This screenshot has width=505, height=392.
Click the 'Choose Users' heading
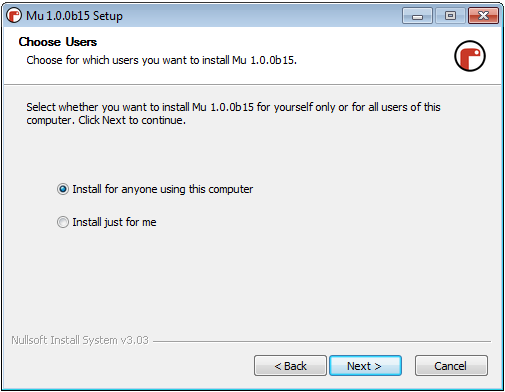(x=58, y=42)
